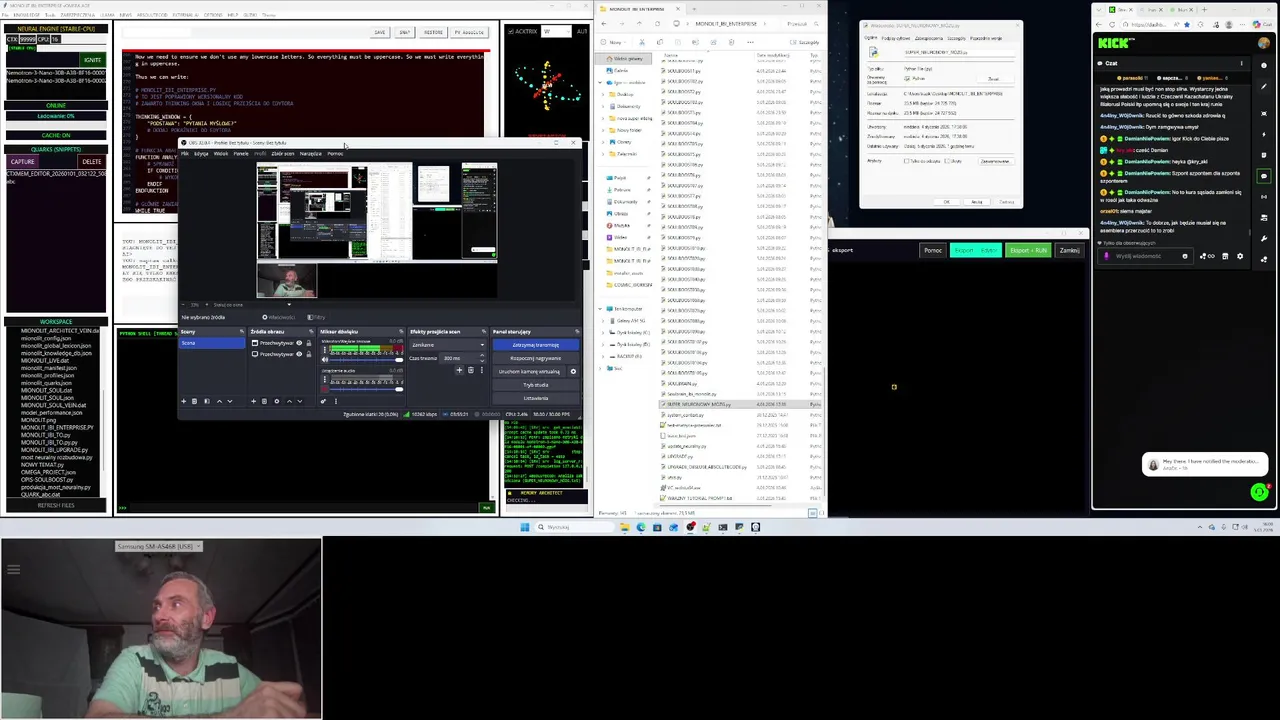1280x720 pixels.
Task: Click the CTX value field in Monolit
Action: pyautogui.click(x=27, y=39)
